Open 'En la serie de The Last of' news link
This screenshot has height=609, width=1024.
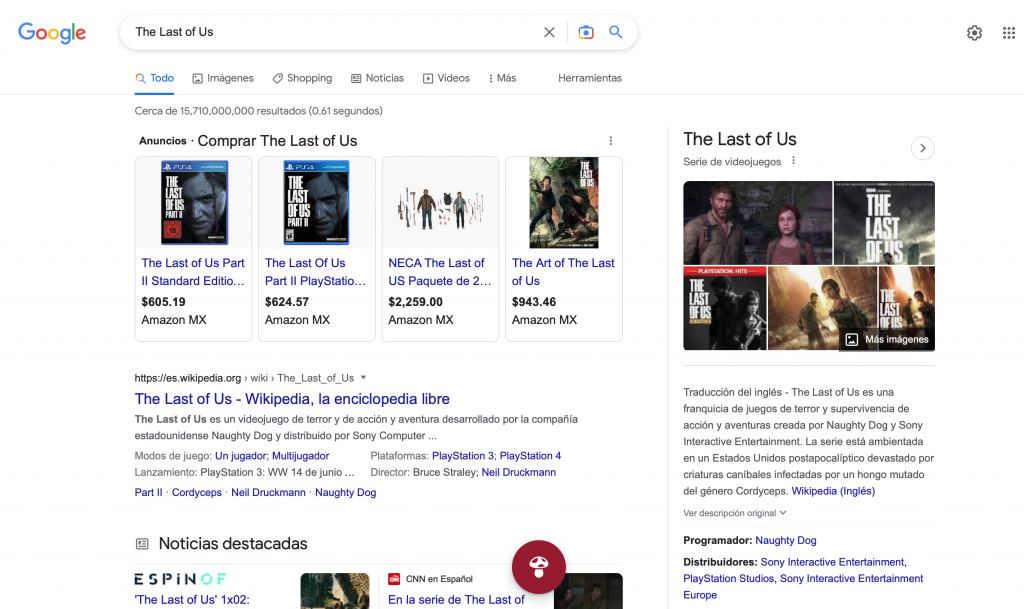(456, 599)
